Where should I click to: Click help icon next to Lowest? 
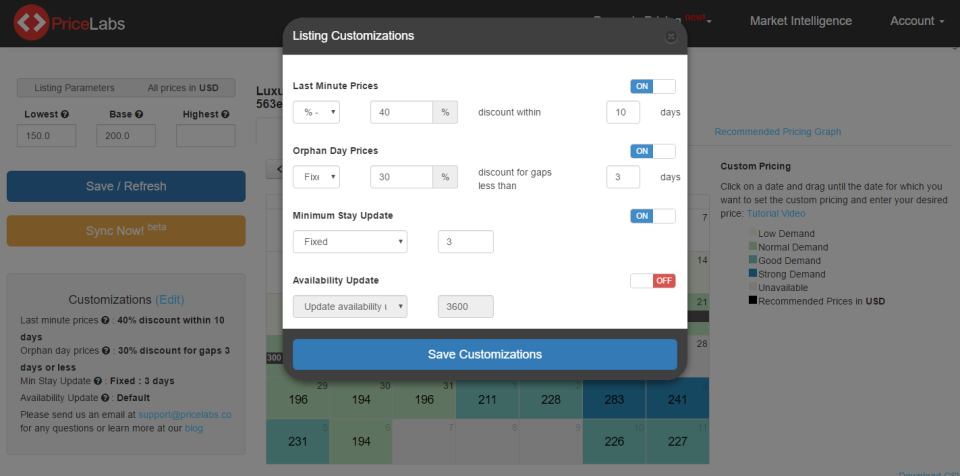pyautogui.click(x=65, y=115)
